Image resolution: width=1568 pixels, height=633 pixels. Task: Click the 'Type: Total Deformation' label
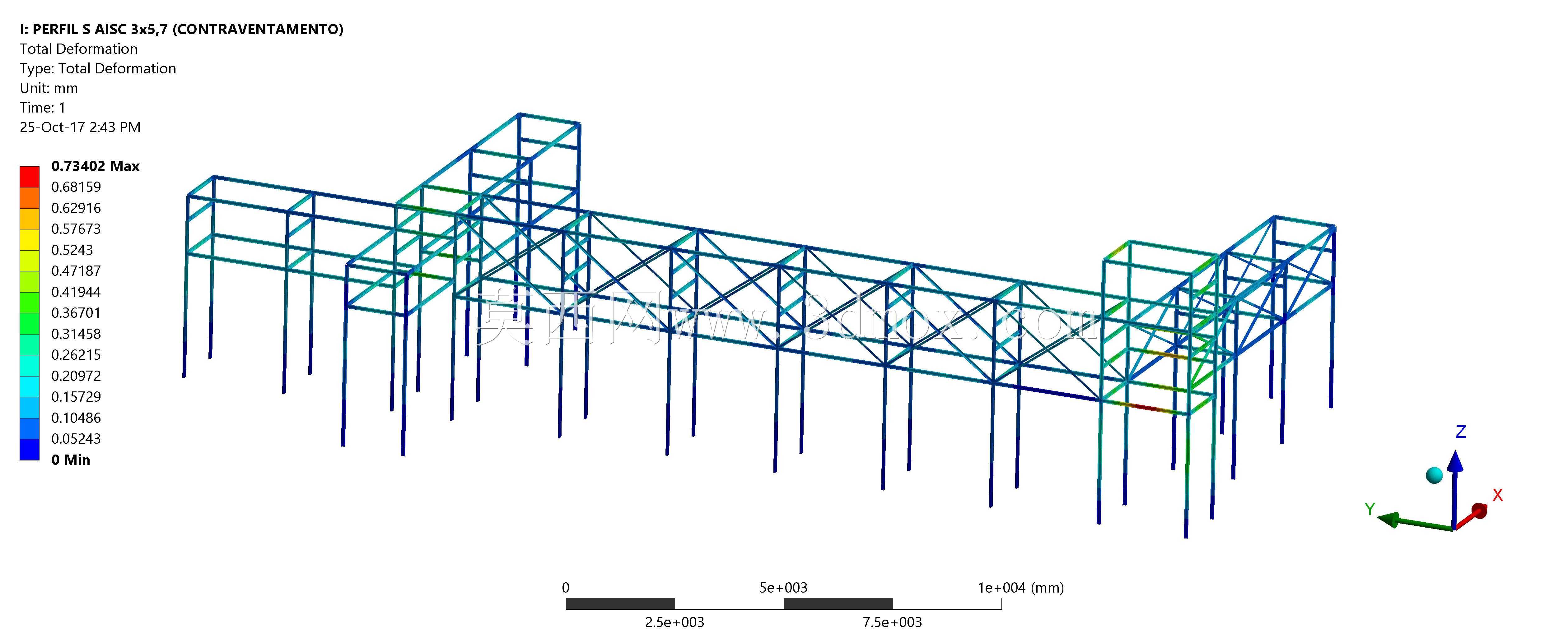97,69
